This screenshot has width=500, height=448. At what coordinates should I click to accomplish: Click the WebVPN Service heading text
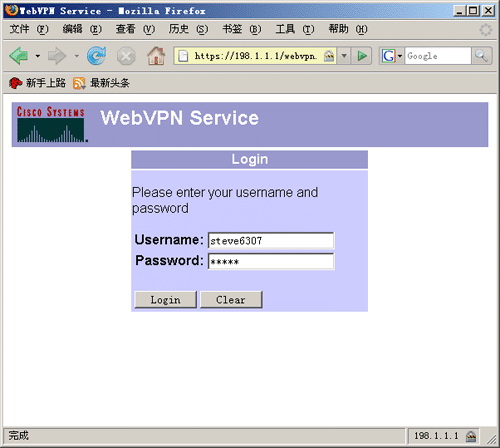[x=180, y=118]
